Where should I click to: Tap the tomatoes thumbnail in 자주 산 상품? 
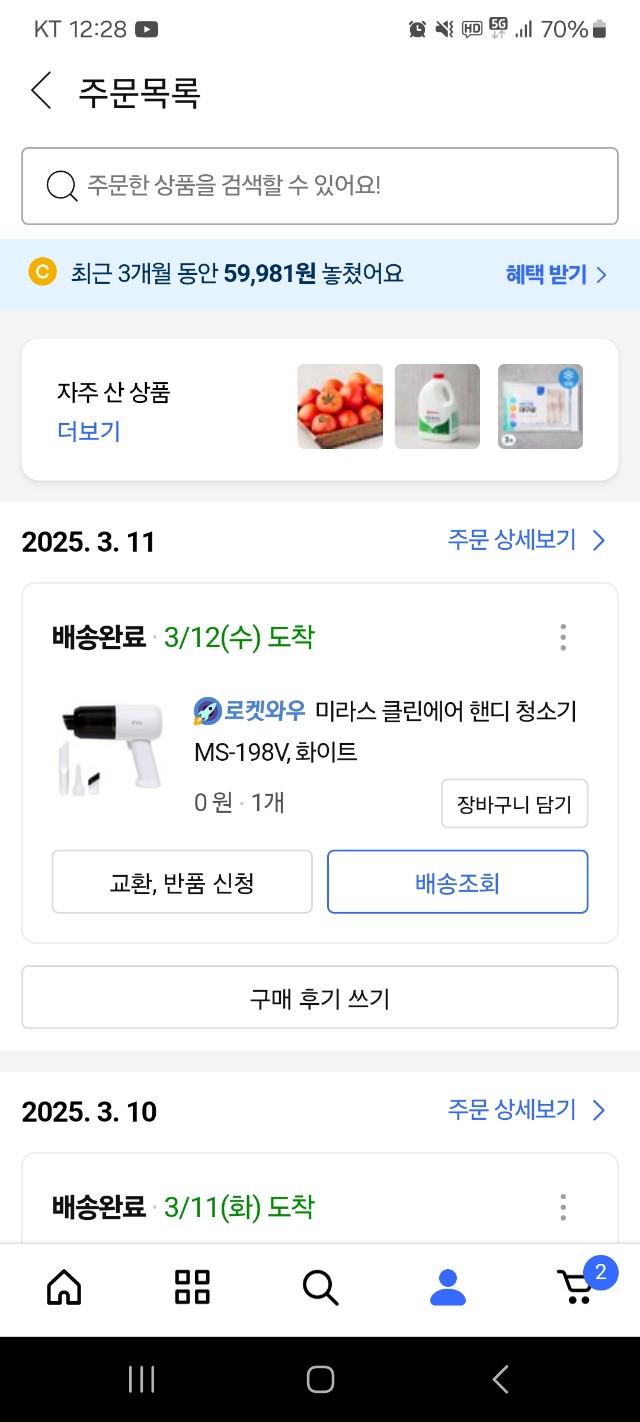[x=340, y=406]
